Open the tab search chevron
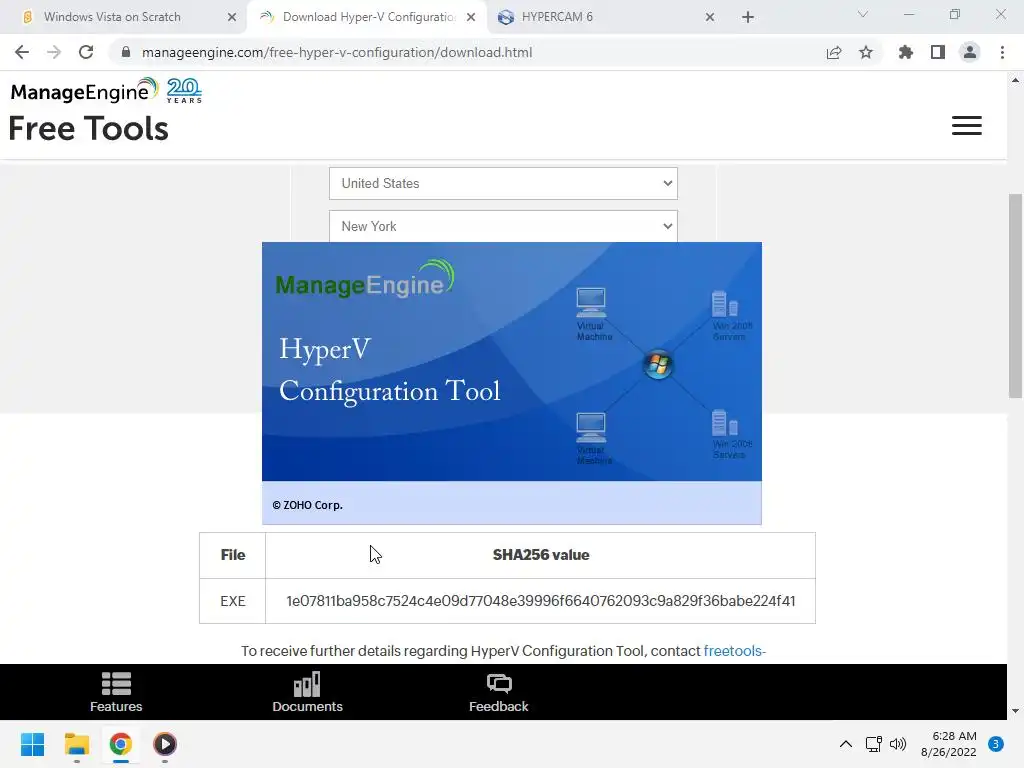The height and width of the screenshot is (768, 1024). (x=863, y=14)
